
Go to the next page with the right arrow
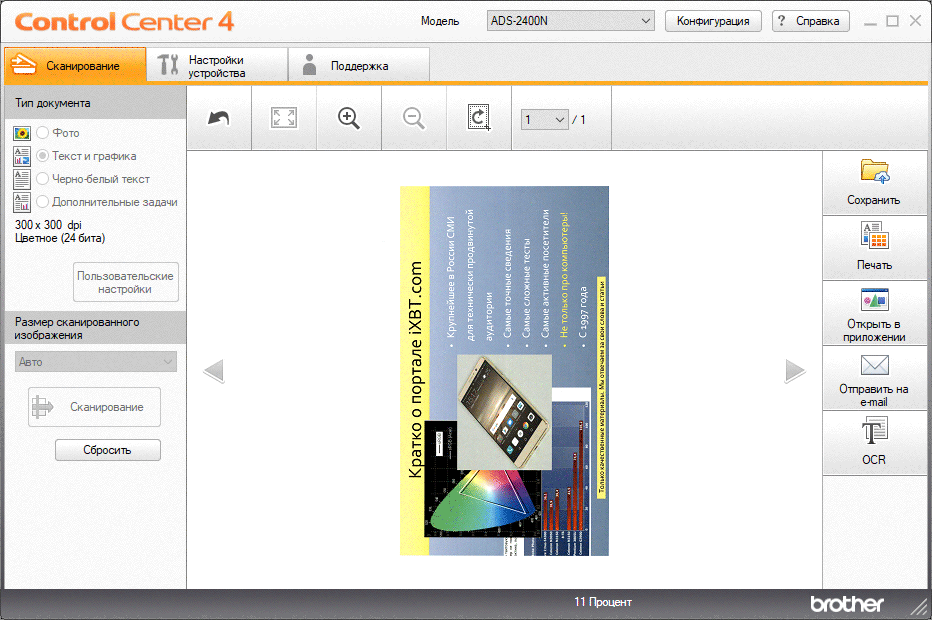[795, 371]
